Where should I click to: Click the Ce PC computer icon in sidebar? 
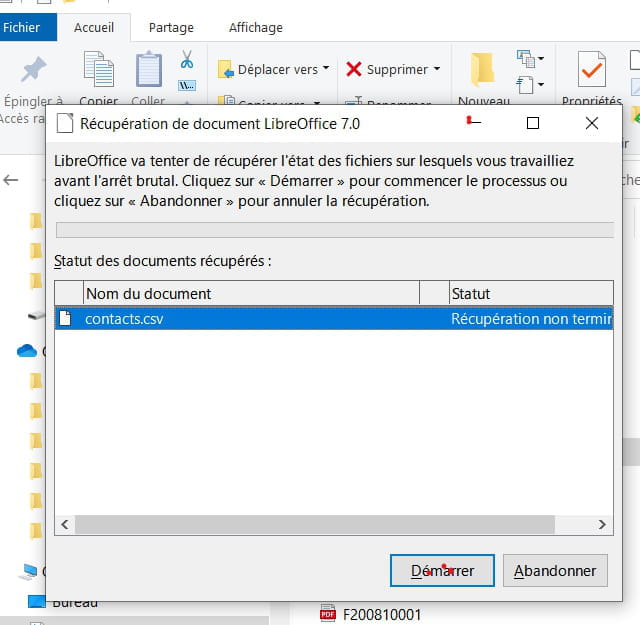click(29, 572)
